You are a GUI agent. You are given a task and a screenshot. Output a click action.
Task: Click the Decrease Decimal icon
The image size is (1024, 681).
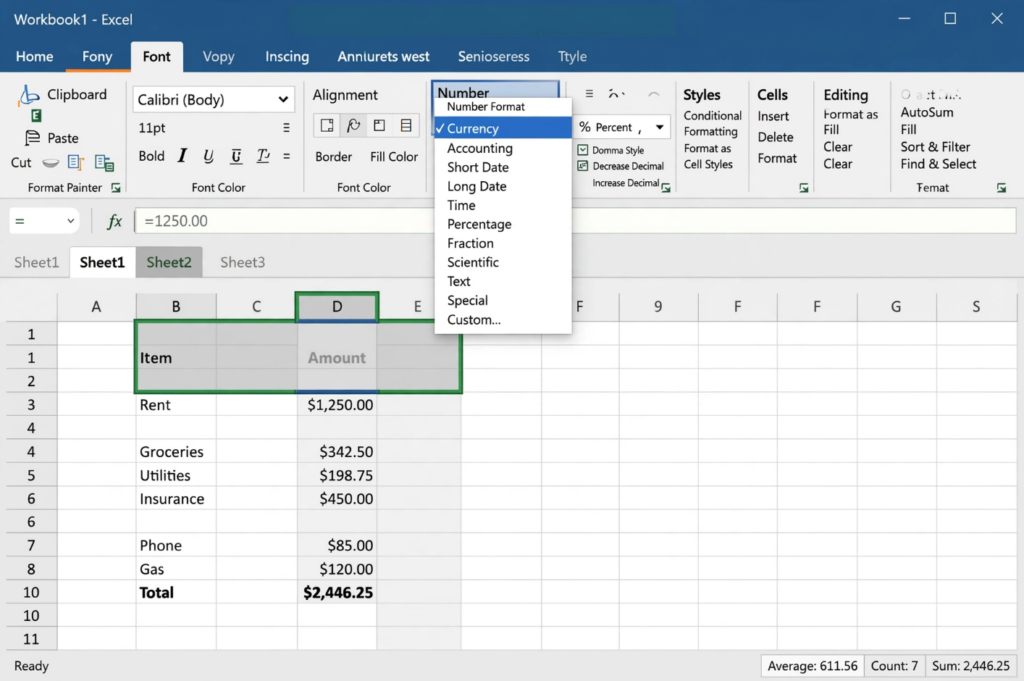tap(583, 166)
